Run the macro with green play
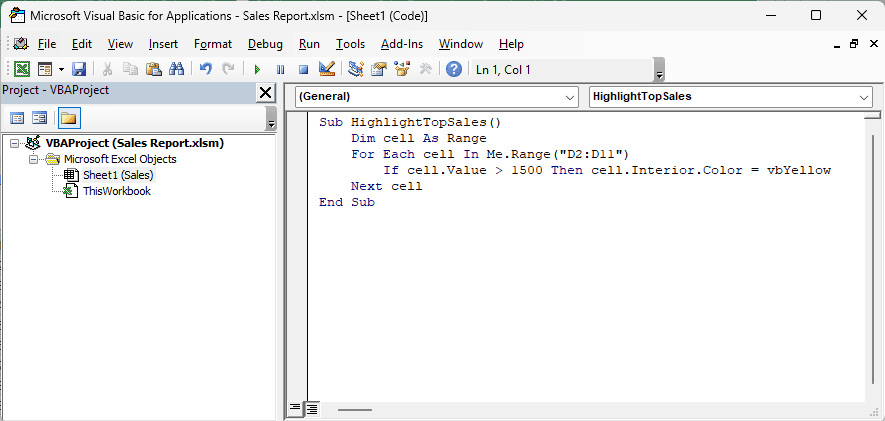 tap(257, 69)
